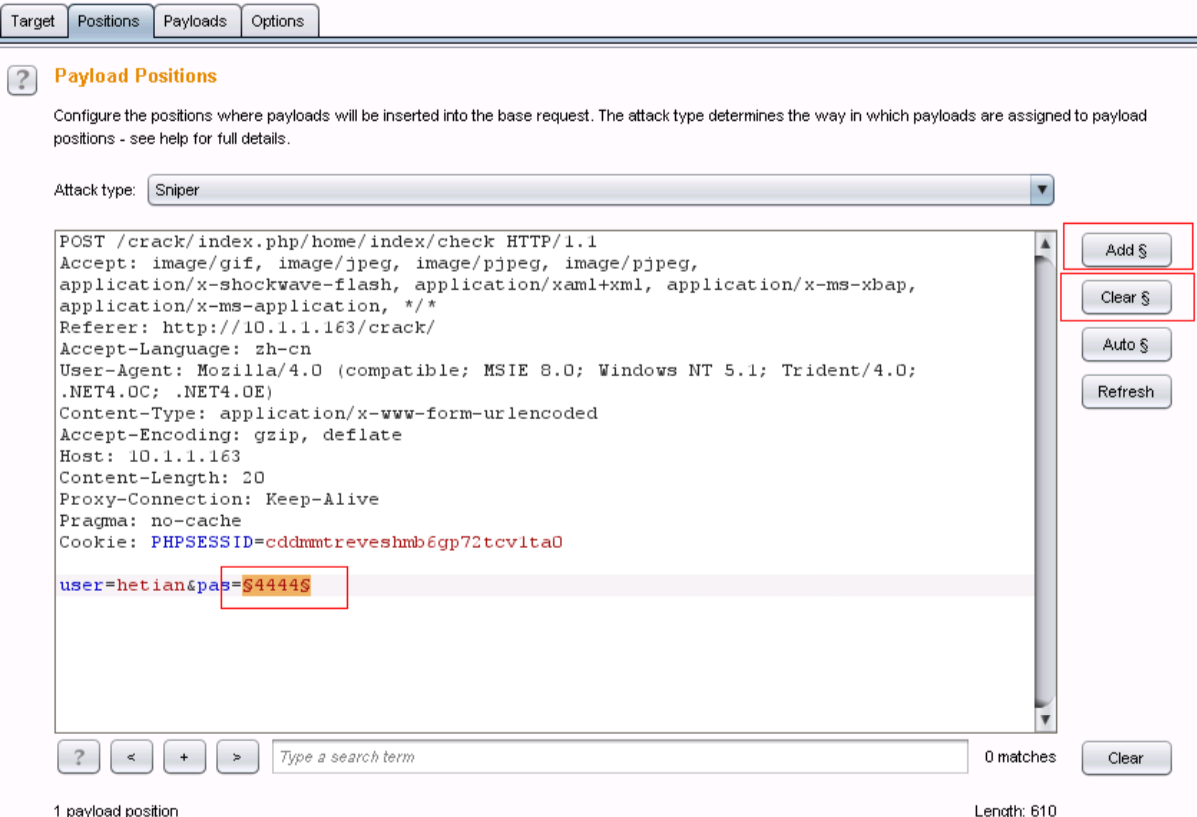Click the POST /crack/index.php request line
The image size is (1197, 817).
click(328, 242)
